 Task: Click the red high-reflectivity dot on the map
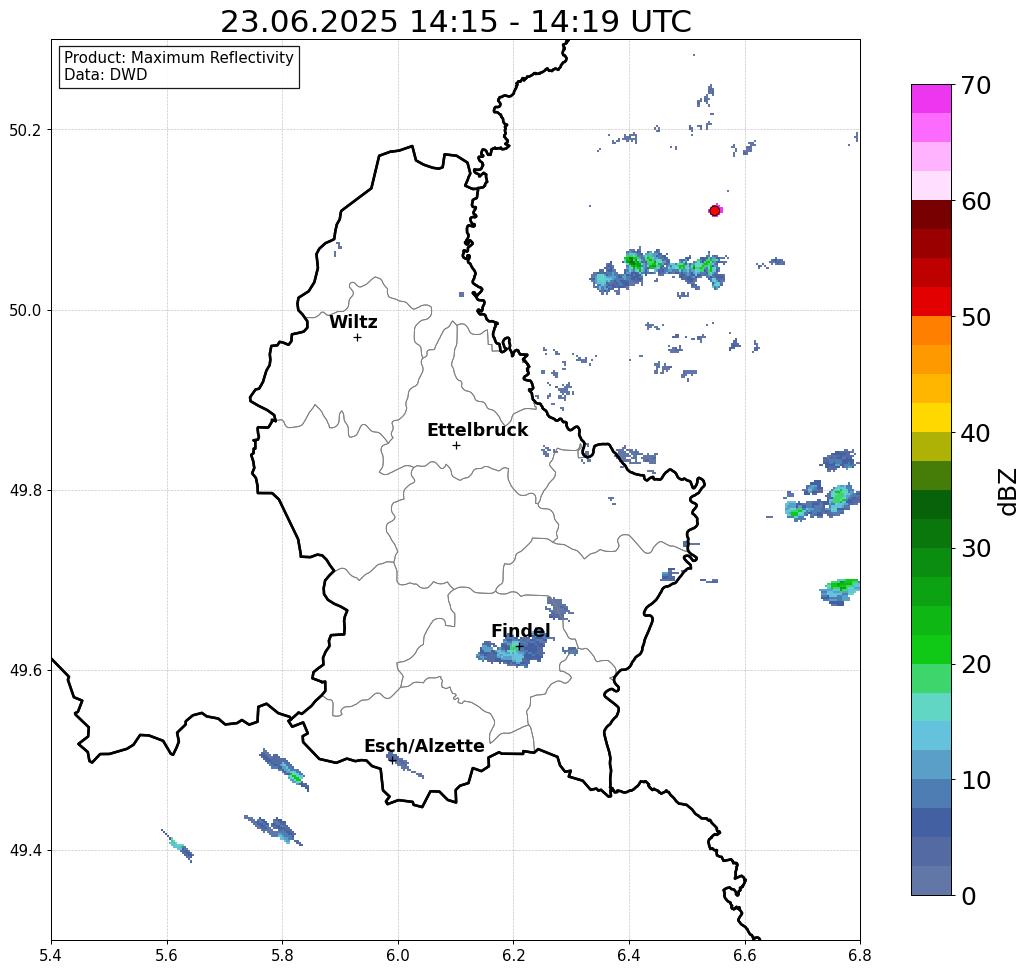click(715, 211)
